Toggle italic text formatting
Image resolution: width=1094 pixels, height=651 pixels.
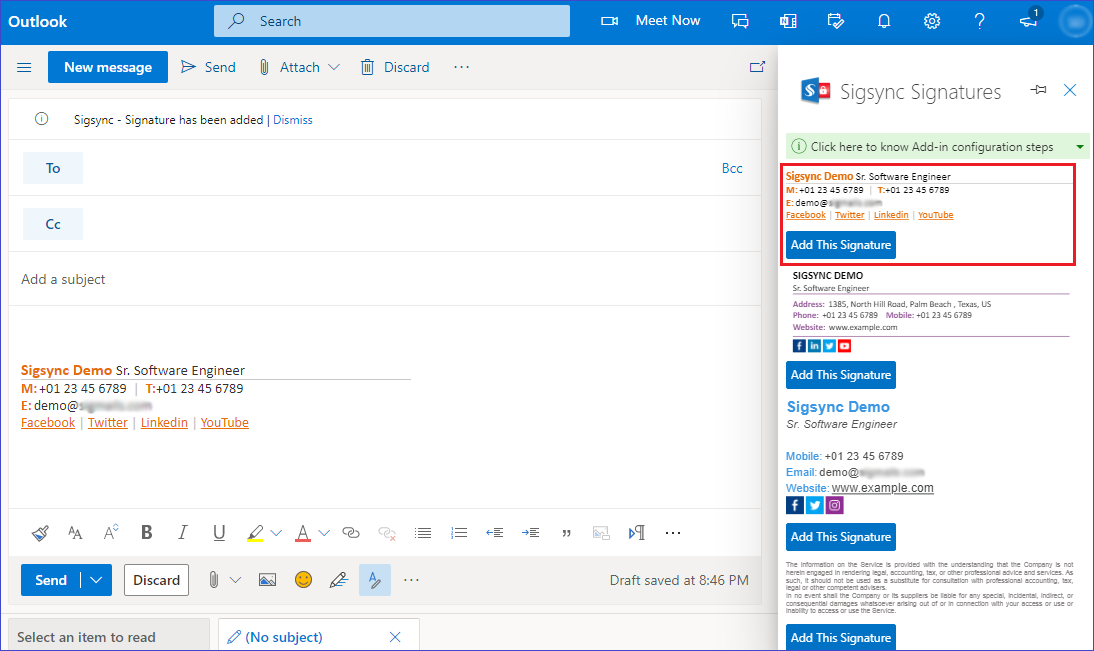(182, 533)
